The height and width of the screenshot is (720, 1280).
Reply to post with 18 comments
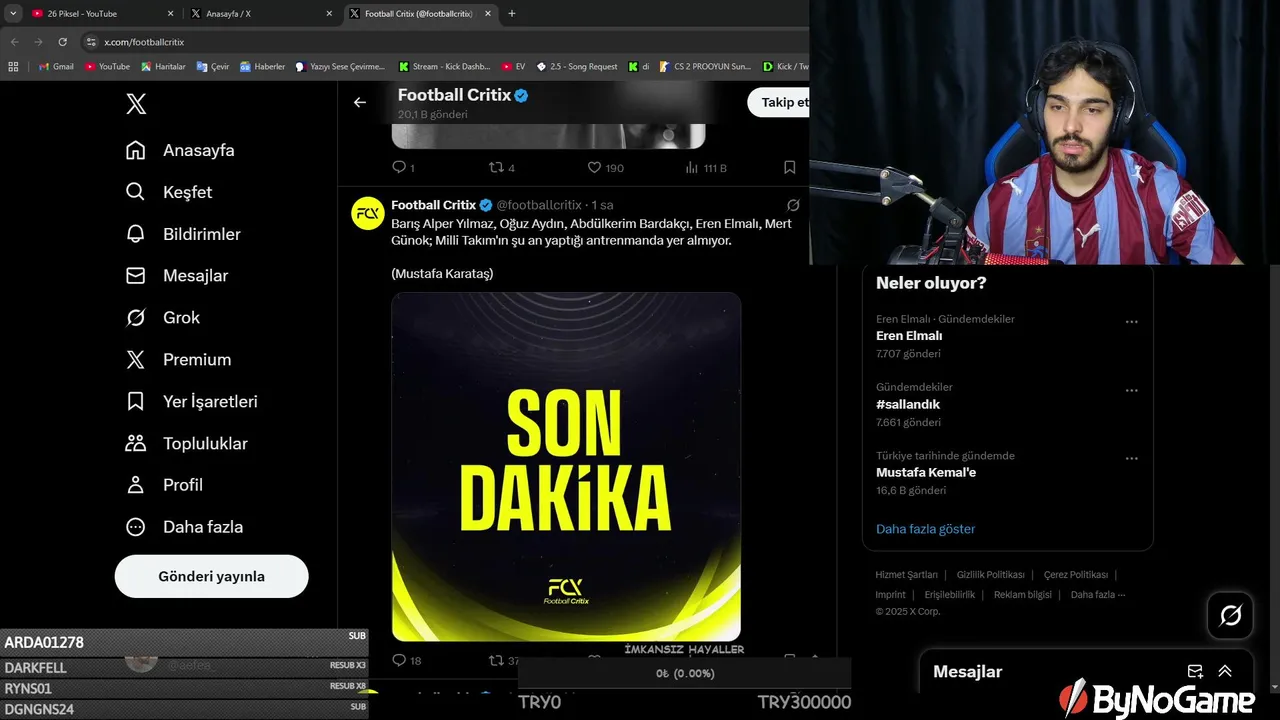tap(407, 660)
